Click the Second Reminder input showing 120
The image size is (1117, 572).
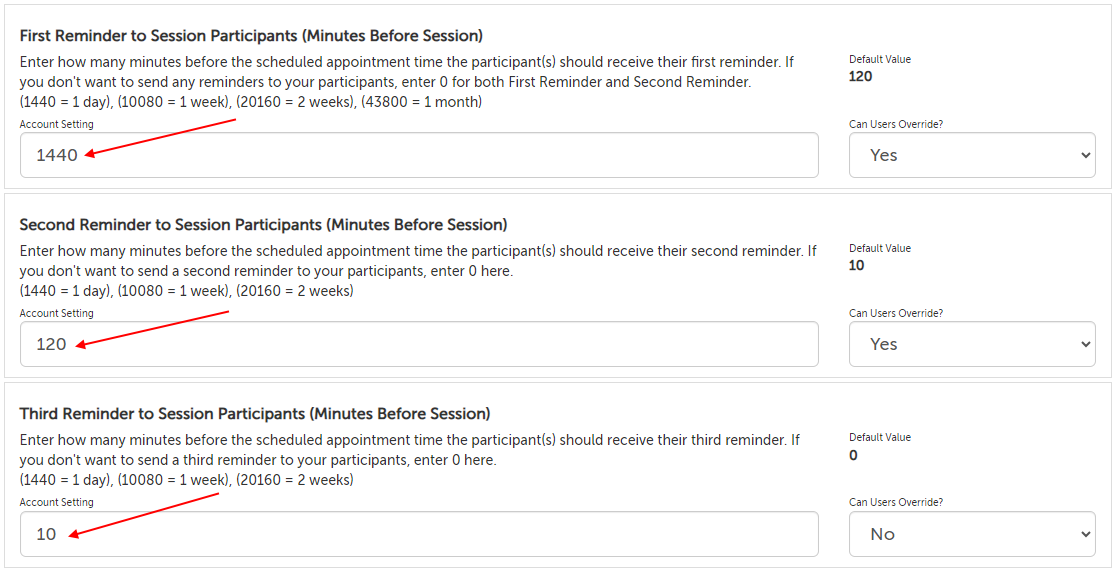(x=420, y=344)
